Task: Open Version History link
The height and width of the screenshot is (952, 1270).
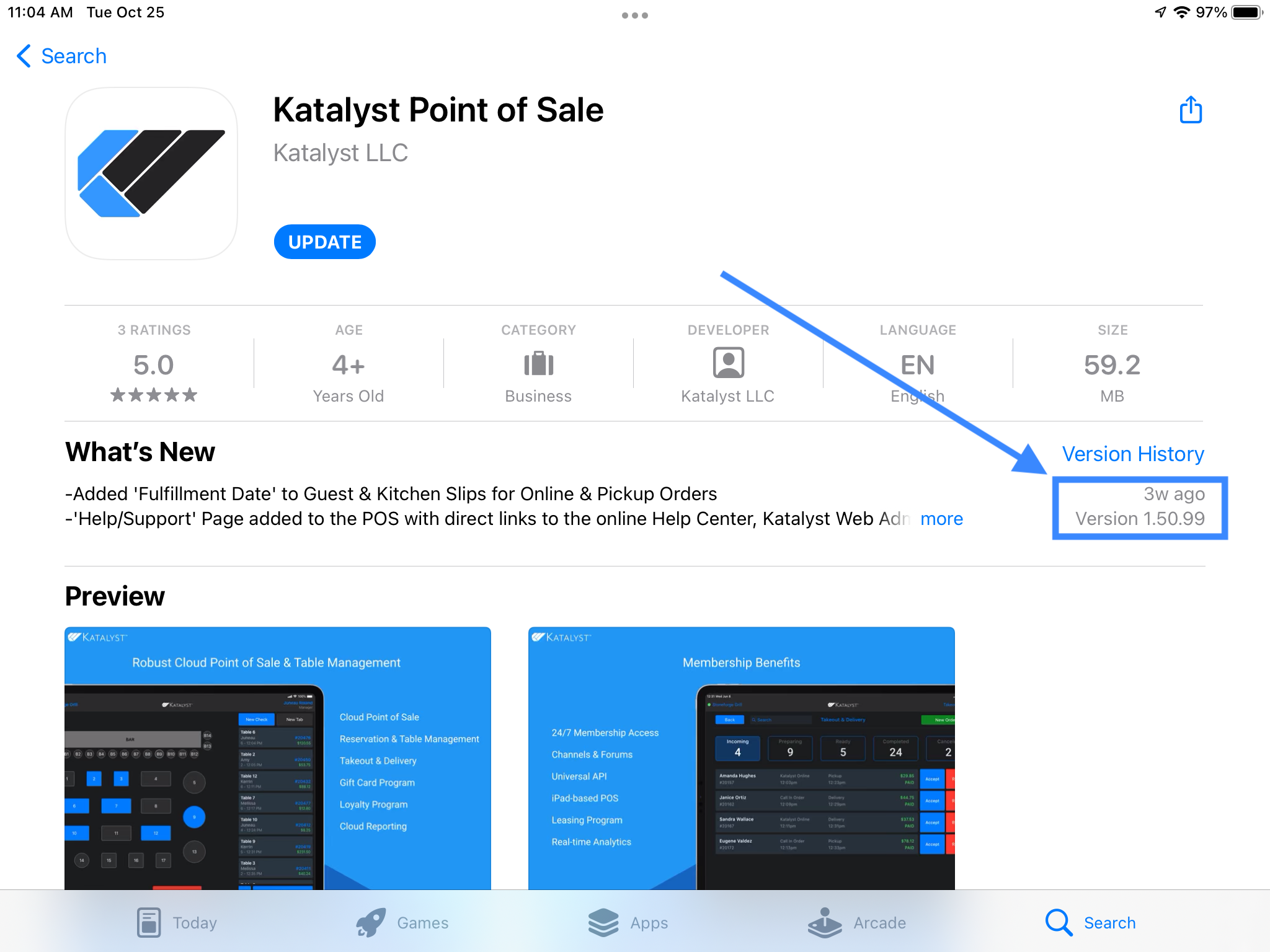Action: pyautogui.click(x=1133, y=454)
